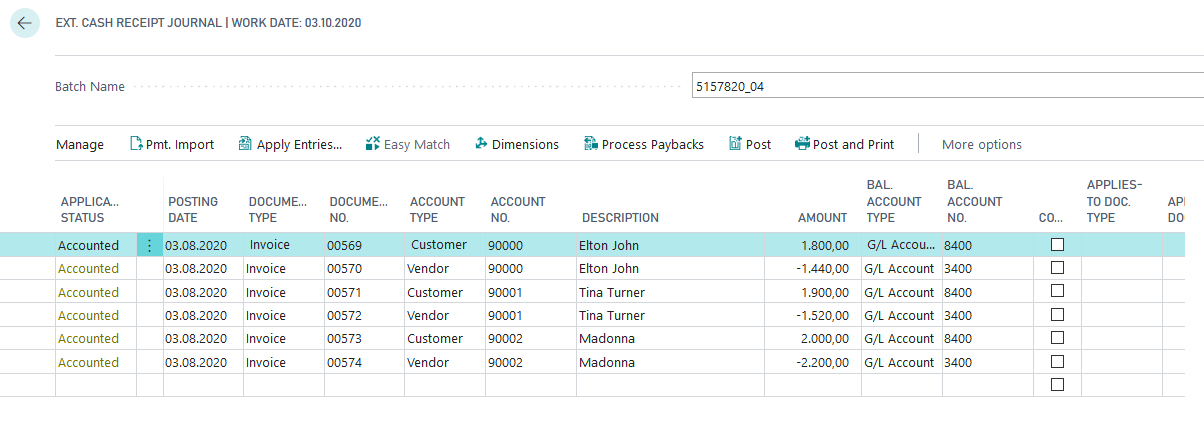1204x442 pixels.
Task: Click Madonna description on row 00574
Action: pyautogui.click(x=607, y=362)
